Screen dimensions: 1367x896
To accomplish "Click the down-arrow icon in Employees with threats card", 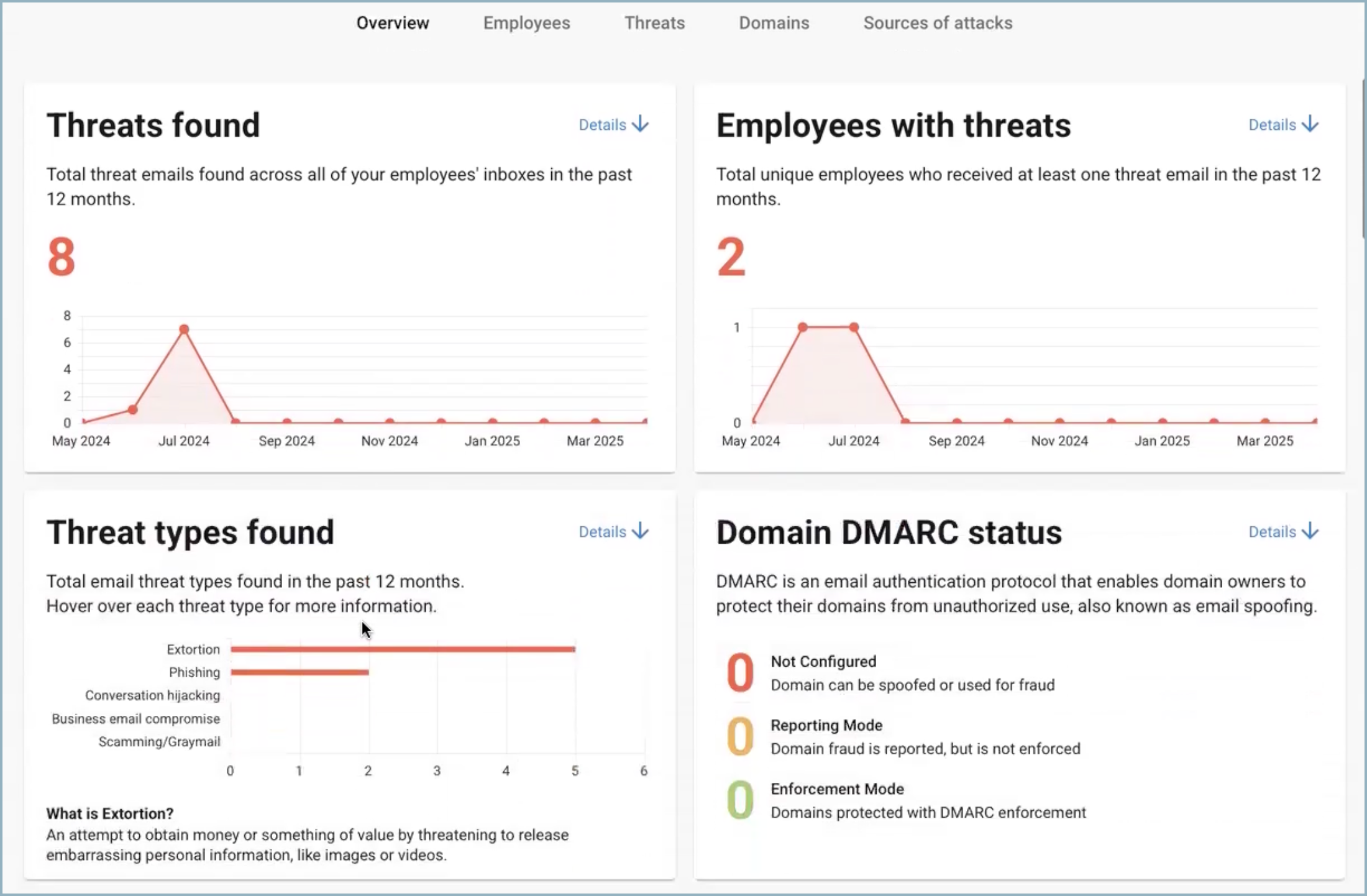I will [x=1310, y=124].
